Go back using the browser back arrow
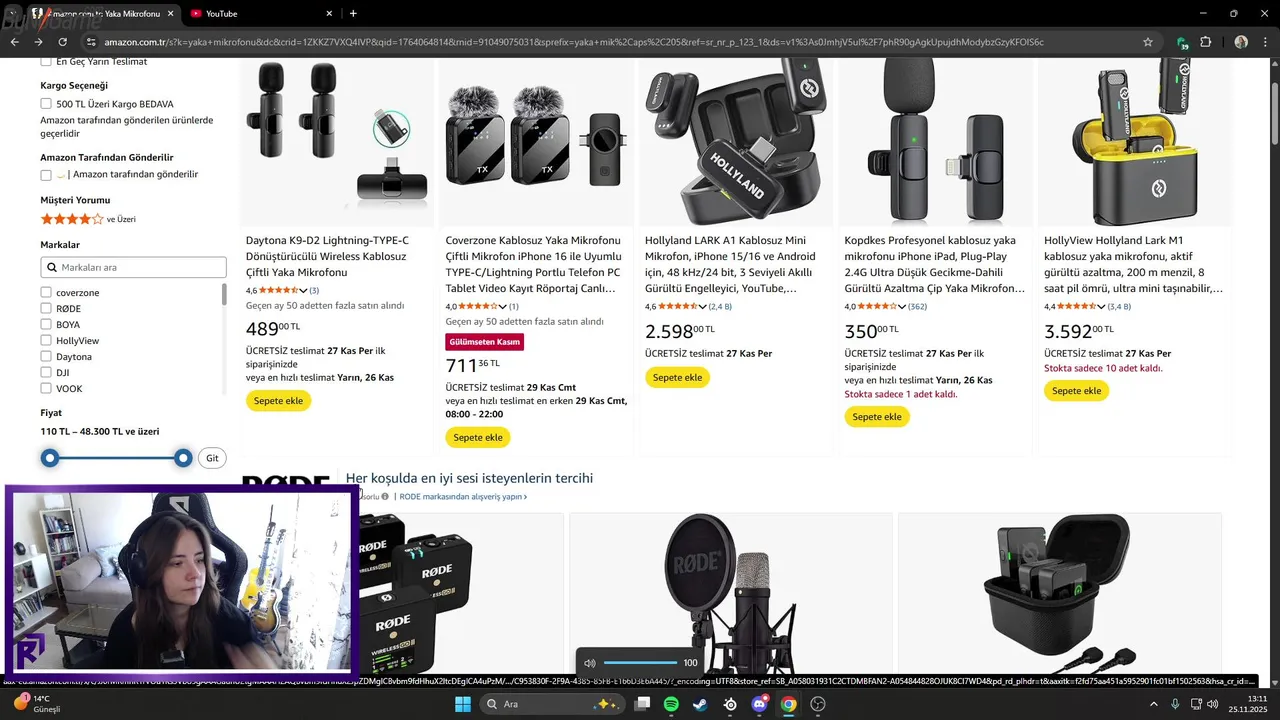 click(x=14, y=42)
